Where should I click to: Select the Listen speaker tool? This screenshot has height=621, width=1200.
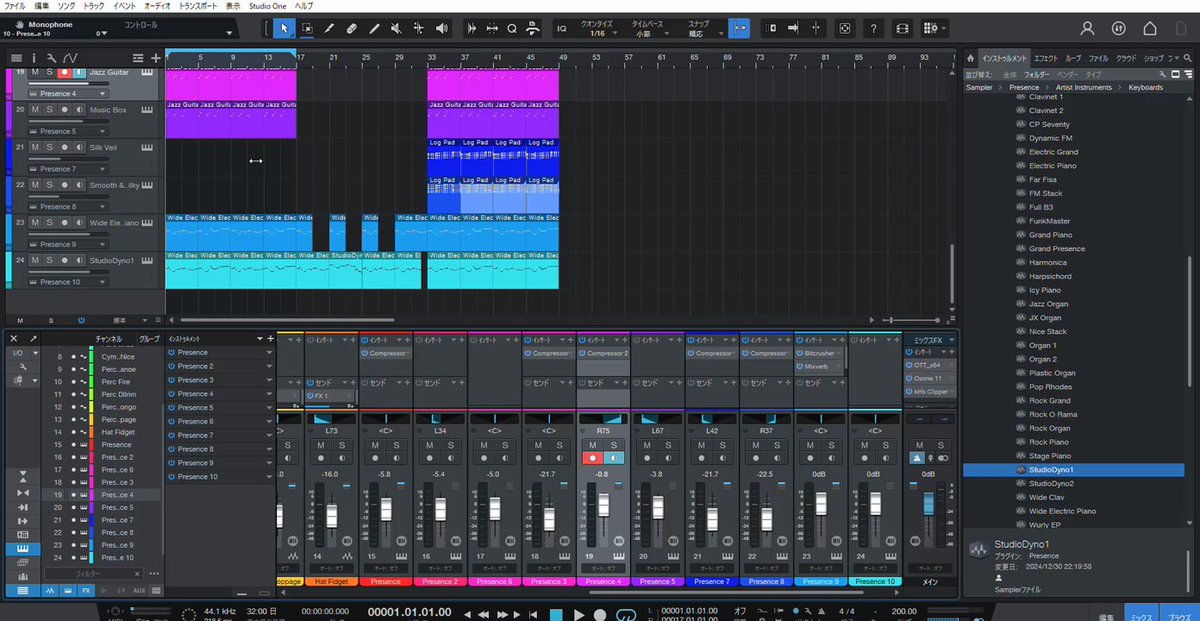(x=442, y=28)
